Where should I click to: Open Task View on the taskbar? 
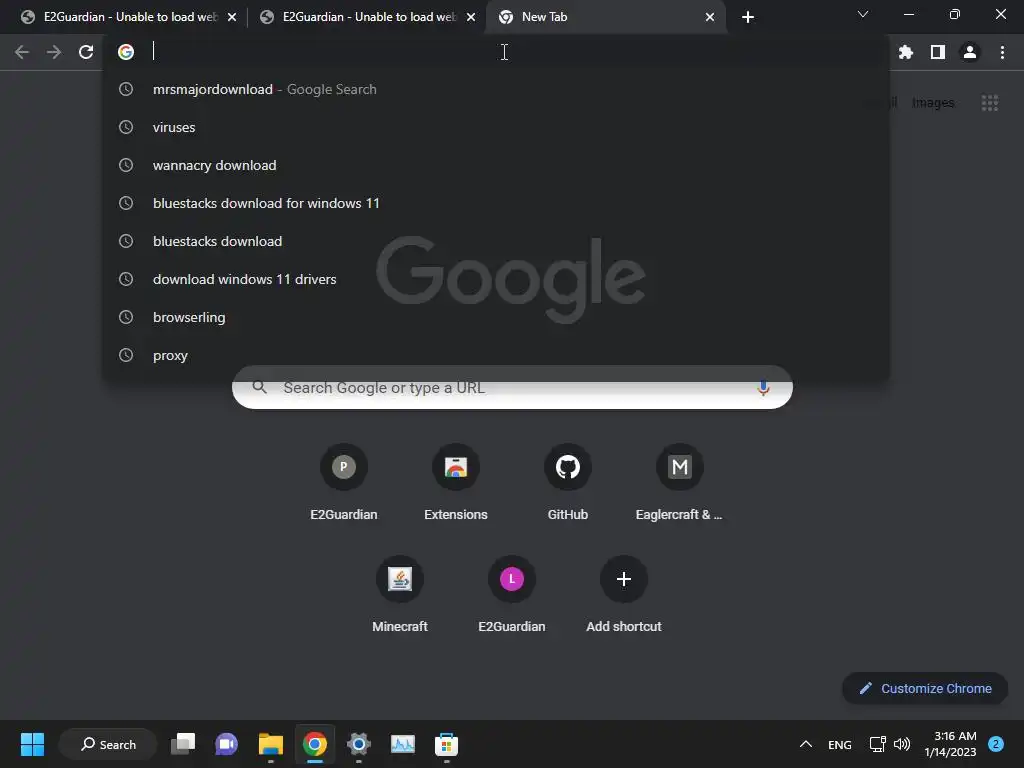tap(183, 744)
